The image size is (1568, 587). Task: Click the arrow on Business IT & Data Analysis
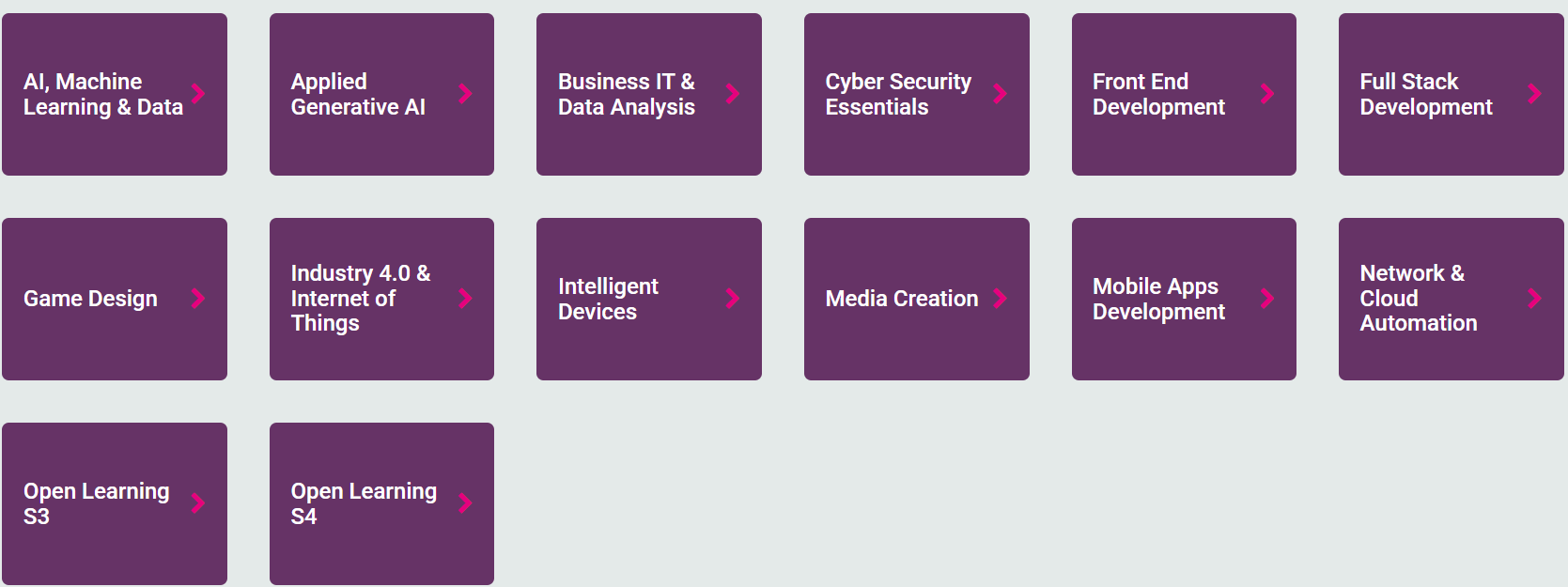coord(733,94)
